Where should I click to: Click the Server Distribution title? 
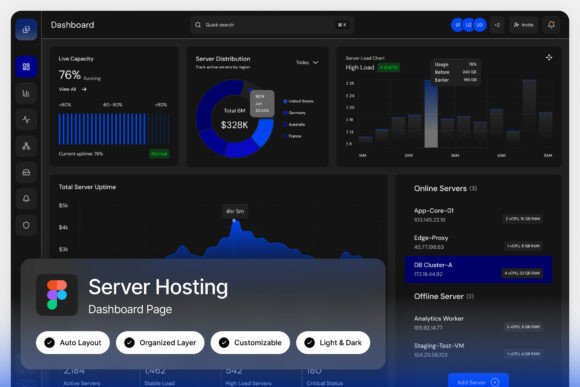point(223,58)
